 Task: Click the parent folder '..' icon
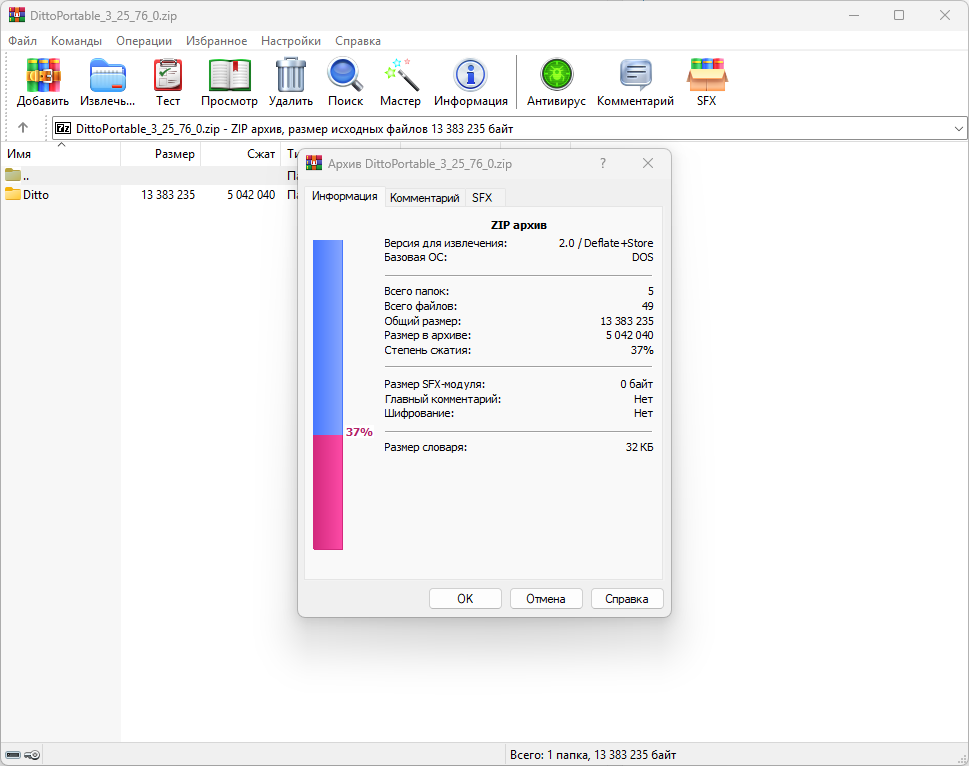click(x=13, y=175)
